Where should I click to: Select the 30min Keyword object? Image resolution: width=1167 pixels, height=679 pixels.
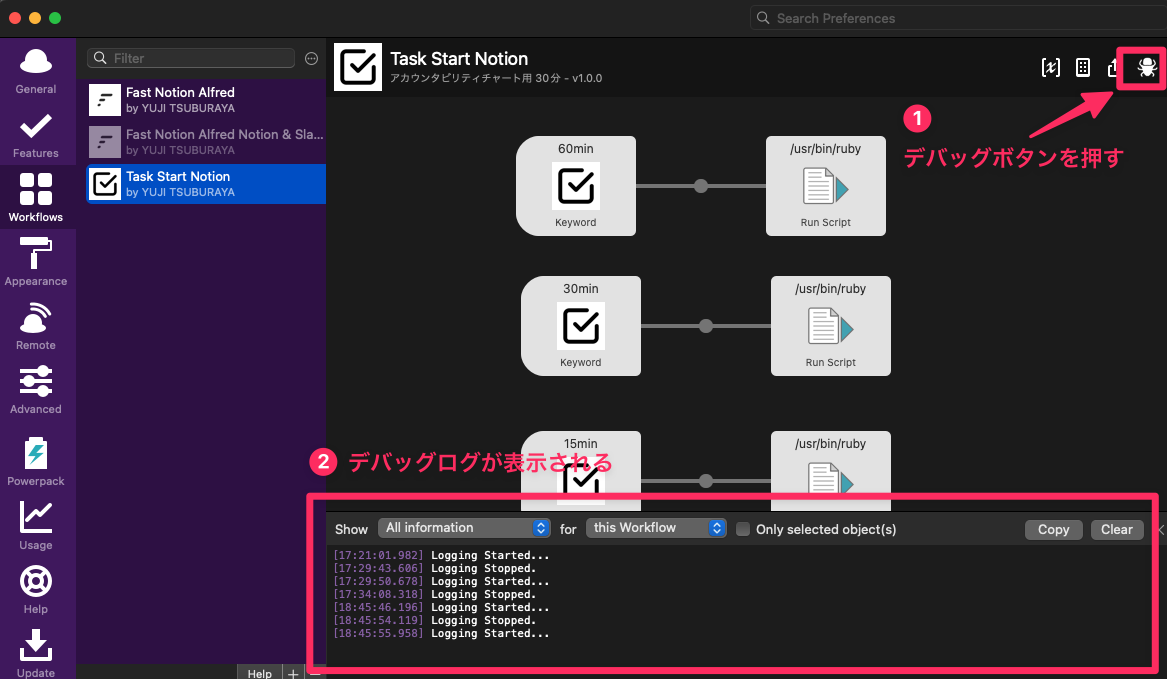pyautogui.click(x=581, y=326)
